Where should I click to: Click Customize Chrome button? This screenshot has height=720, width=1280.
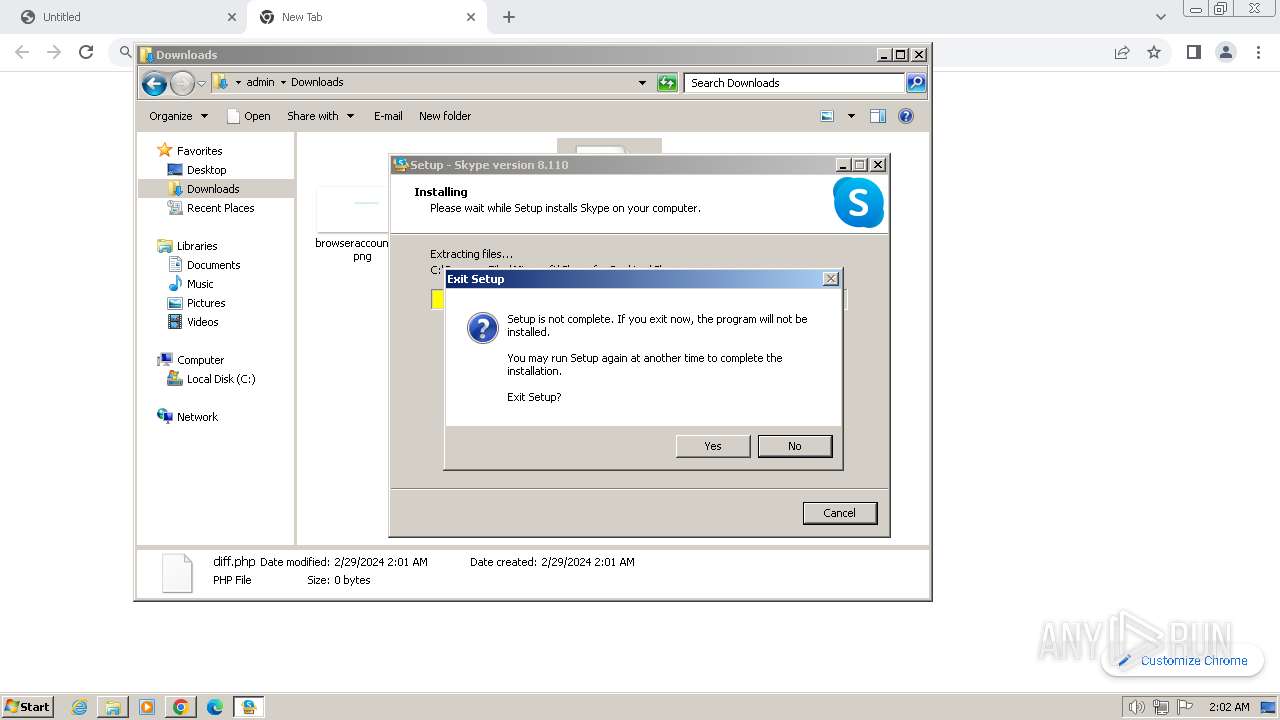[1182, 661]
